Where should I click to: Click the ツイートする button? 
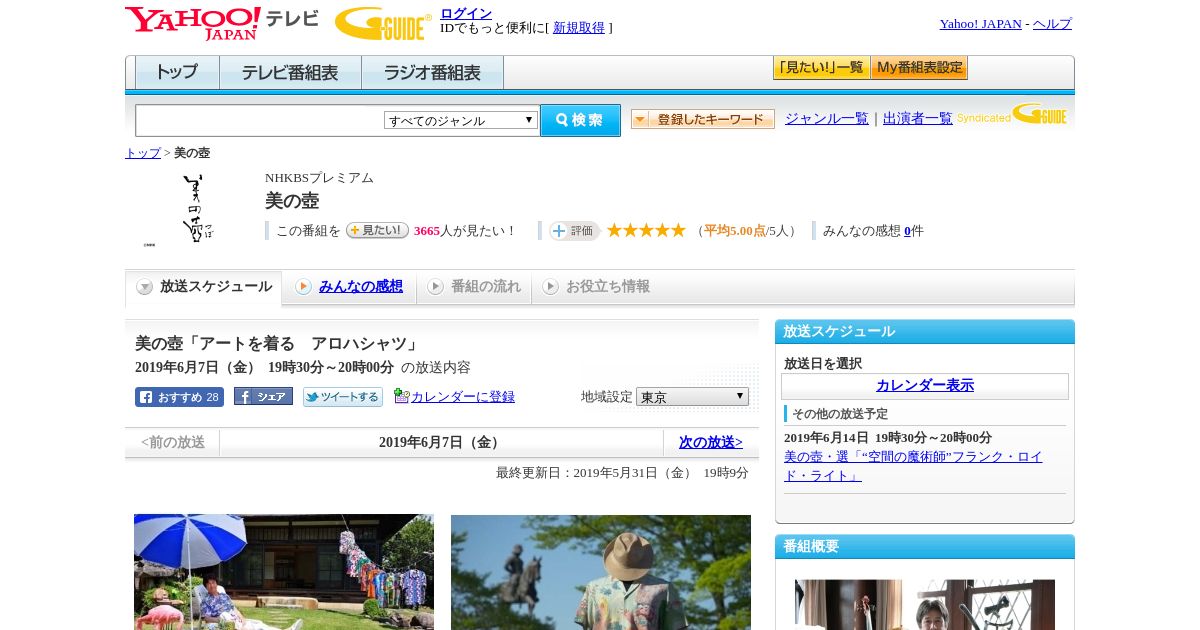coord(343,397)
